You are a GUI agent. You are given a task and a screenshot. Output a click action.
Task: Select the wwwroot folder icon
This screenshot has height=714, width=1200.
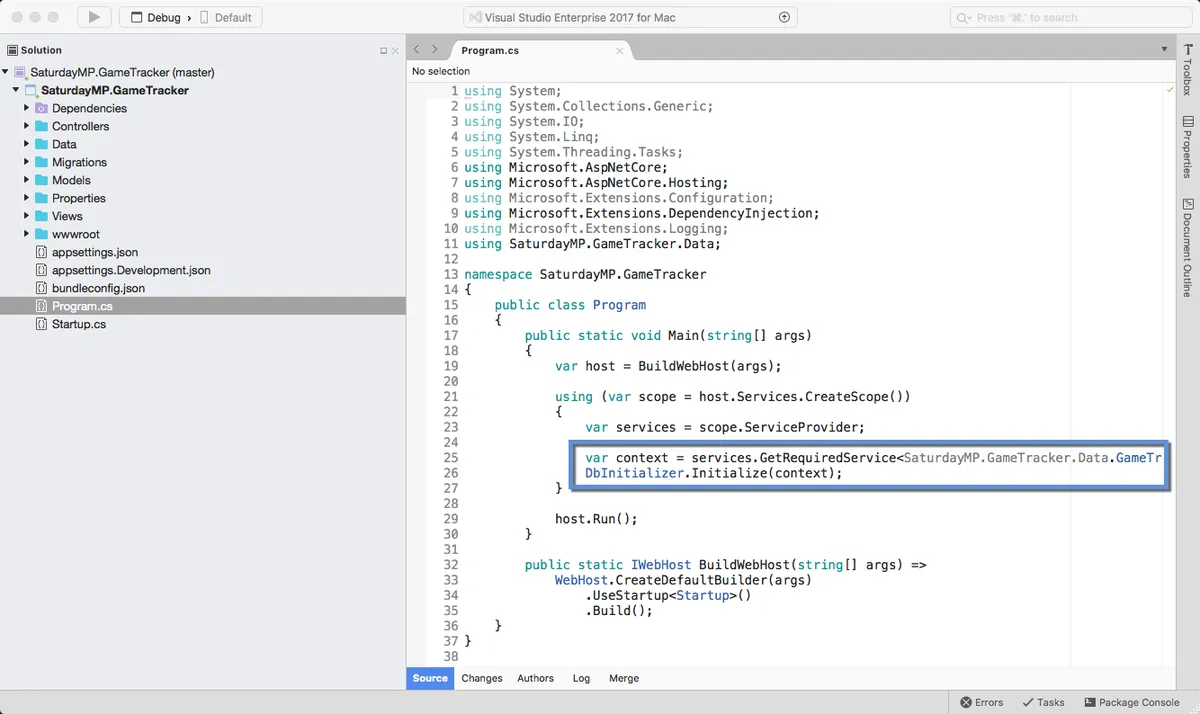[x=41, y=234]
